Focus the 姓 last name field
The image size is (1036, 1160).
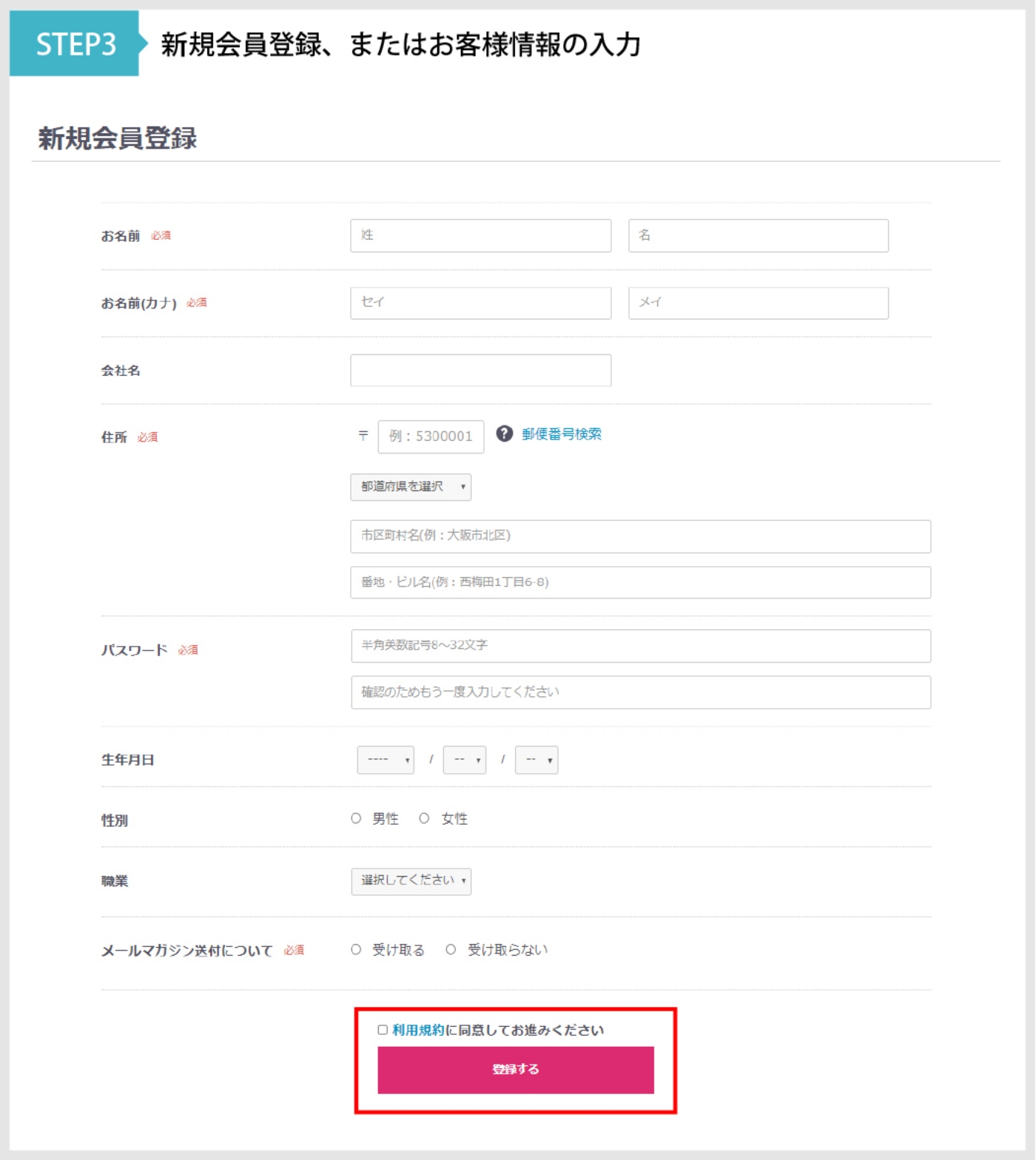pos(480,235)
